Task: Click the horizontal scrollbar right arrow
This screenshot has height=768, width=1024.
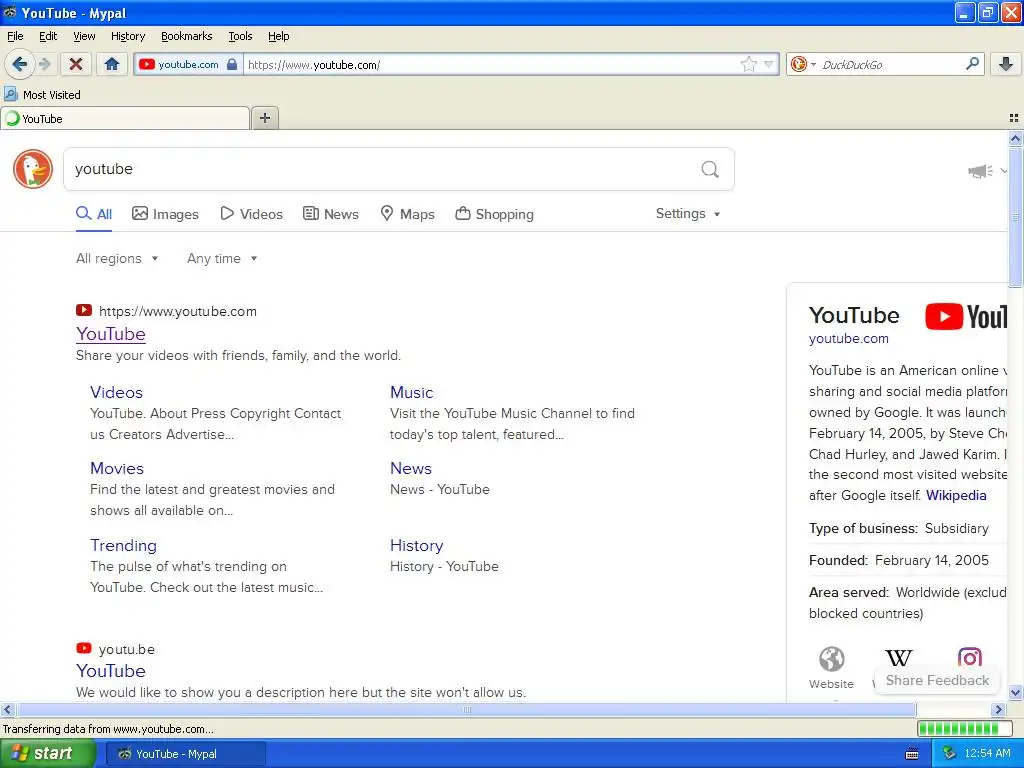Action: point(999,710)
